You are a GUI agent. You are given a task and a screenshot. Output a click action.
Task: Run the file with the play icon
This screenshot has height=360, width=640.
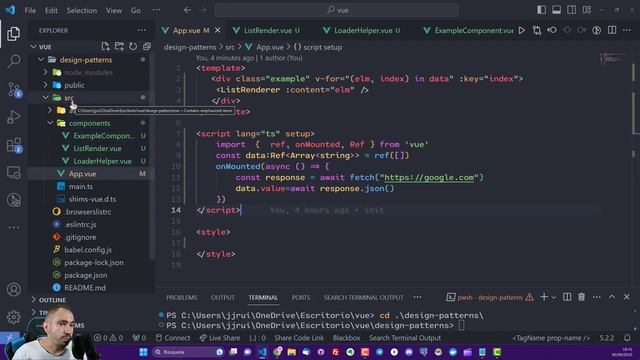coord(522,30)
